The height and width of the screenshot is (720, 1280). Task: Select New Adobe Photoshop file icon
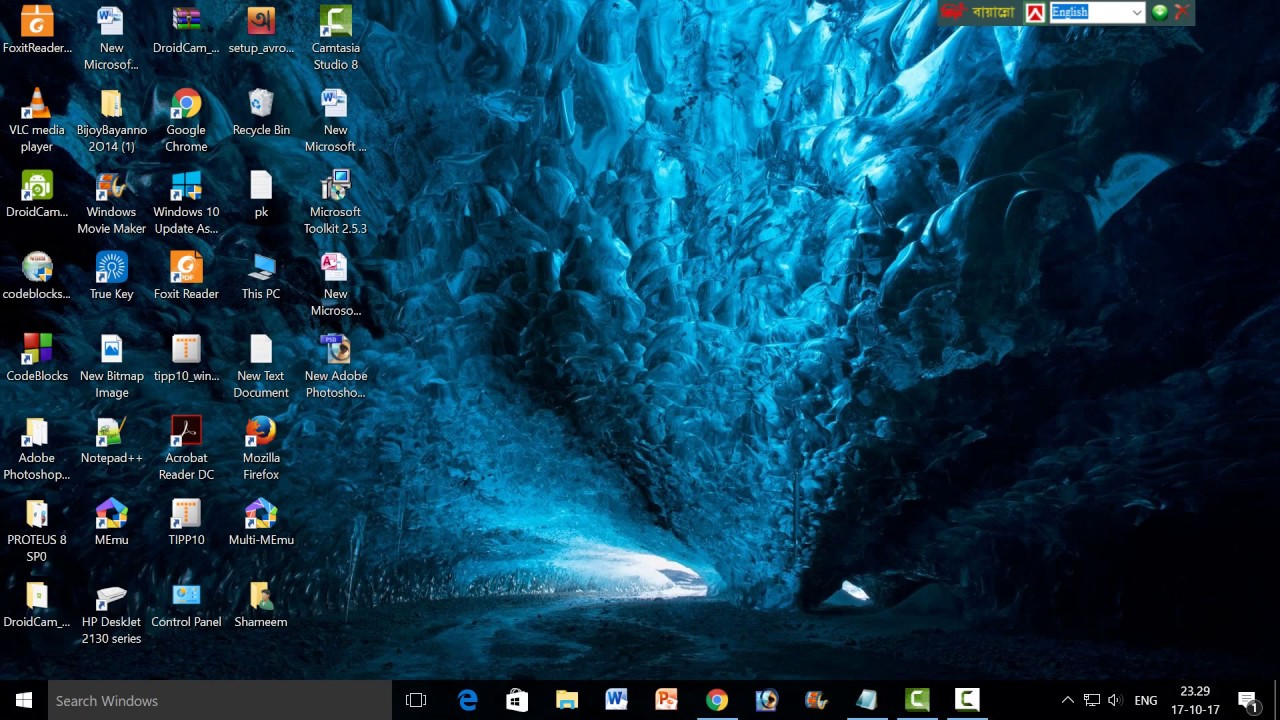tap(336, 366)
